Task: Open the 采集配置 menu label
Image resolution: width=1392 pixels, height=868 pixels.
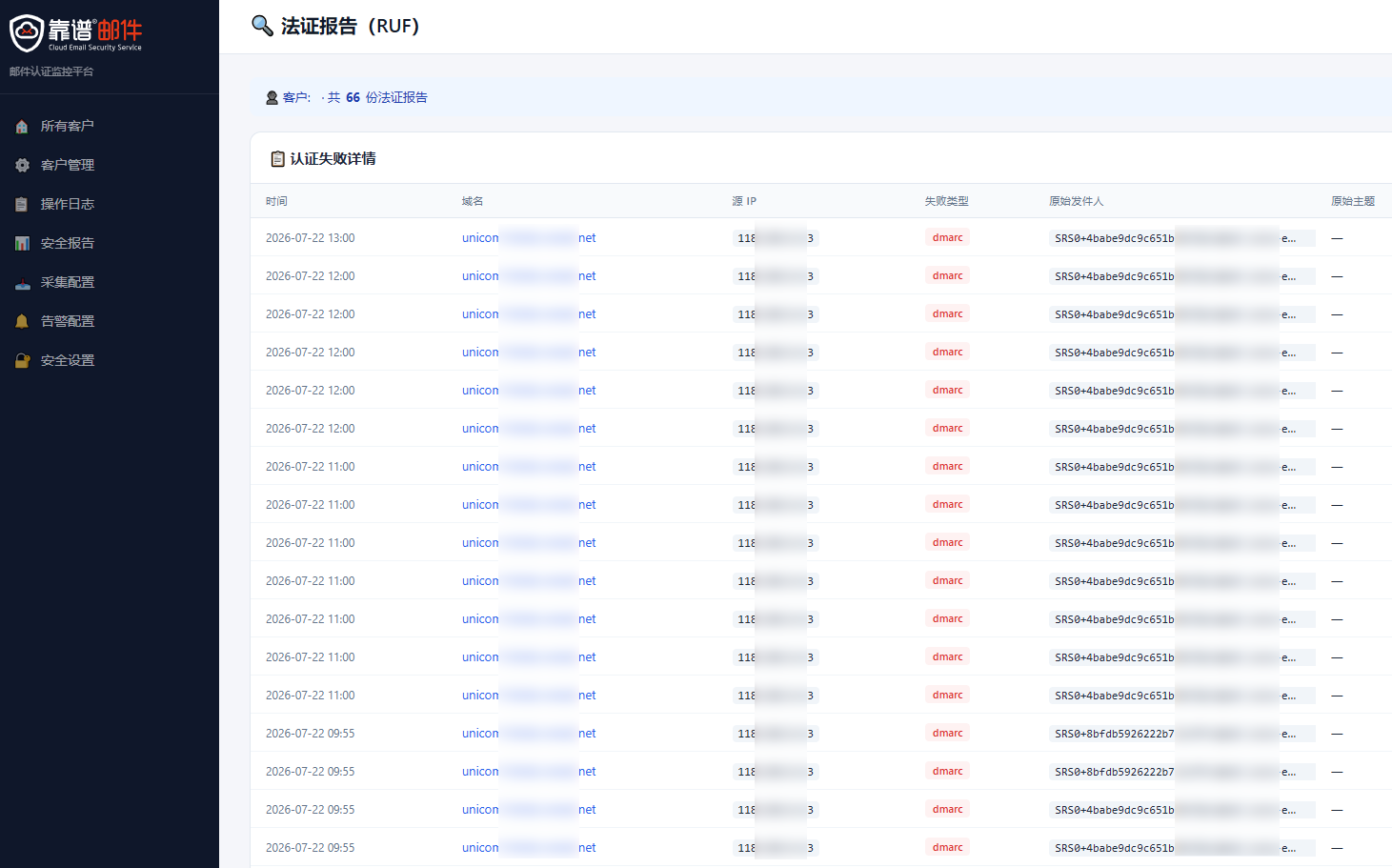Action: (x=67, y=283)
